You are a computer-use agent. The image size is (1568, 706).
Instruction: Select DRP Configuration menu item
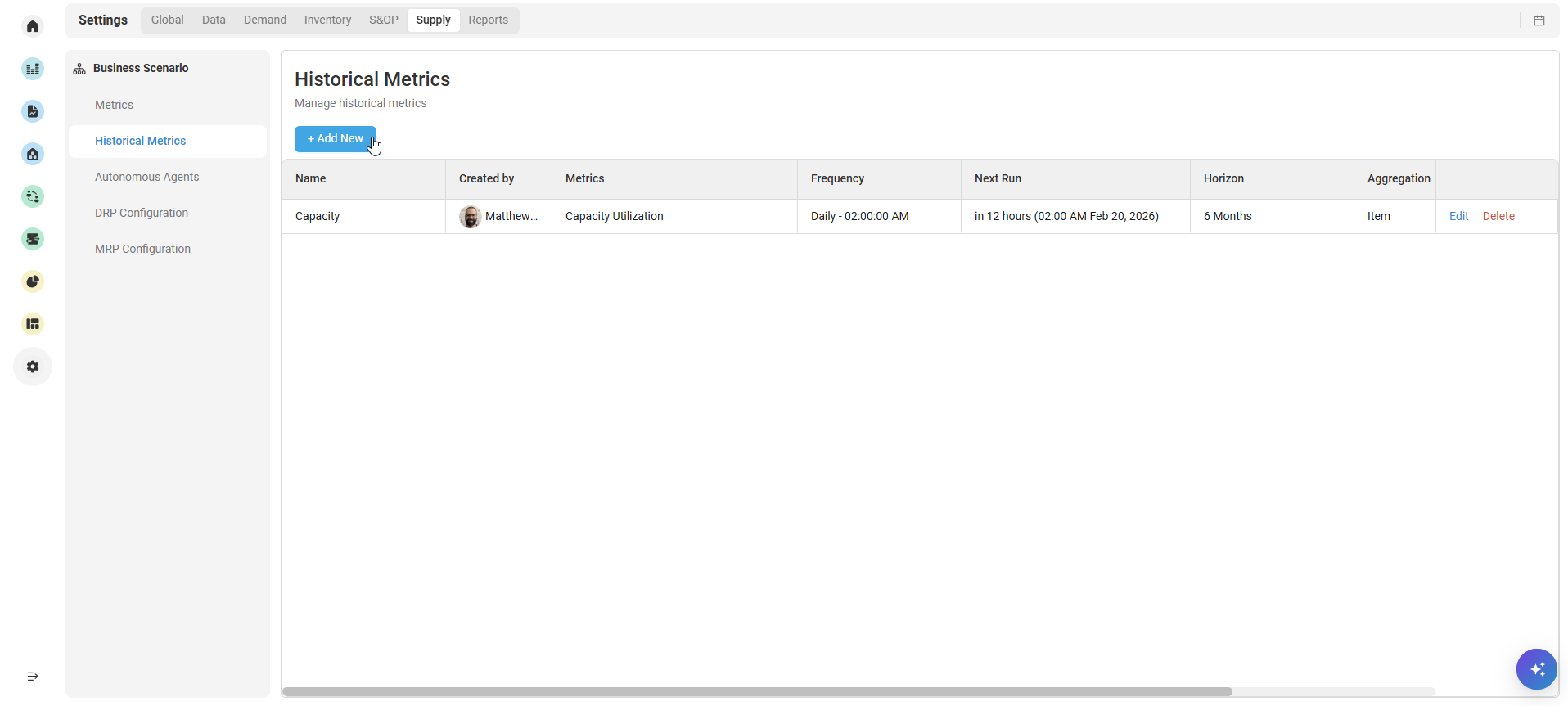[x=142, y=213]
